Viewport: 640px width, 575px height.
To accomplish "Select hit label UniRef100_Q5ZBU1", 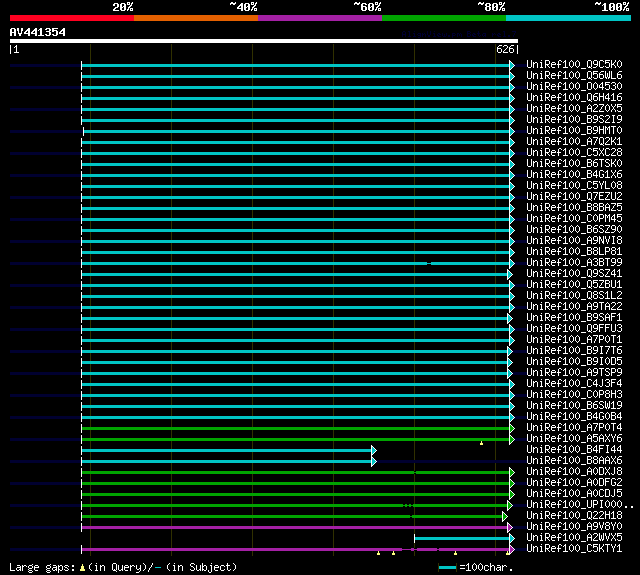I will point(574,285).
